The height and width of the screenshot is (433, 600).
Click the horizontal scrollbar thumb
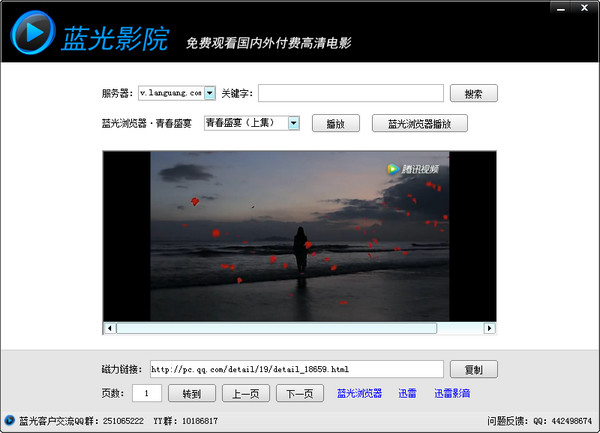(277, 328)
